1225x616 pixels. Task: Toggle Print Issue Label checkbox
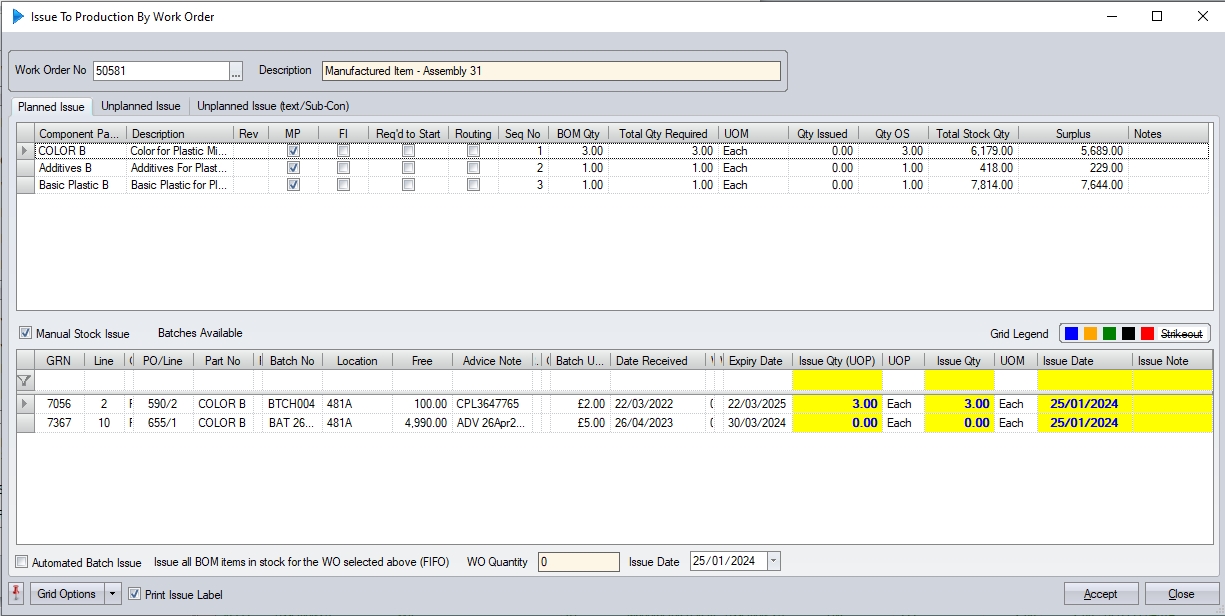[x=136, y=595]
